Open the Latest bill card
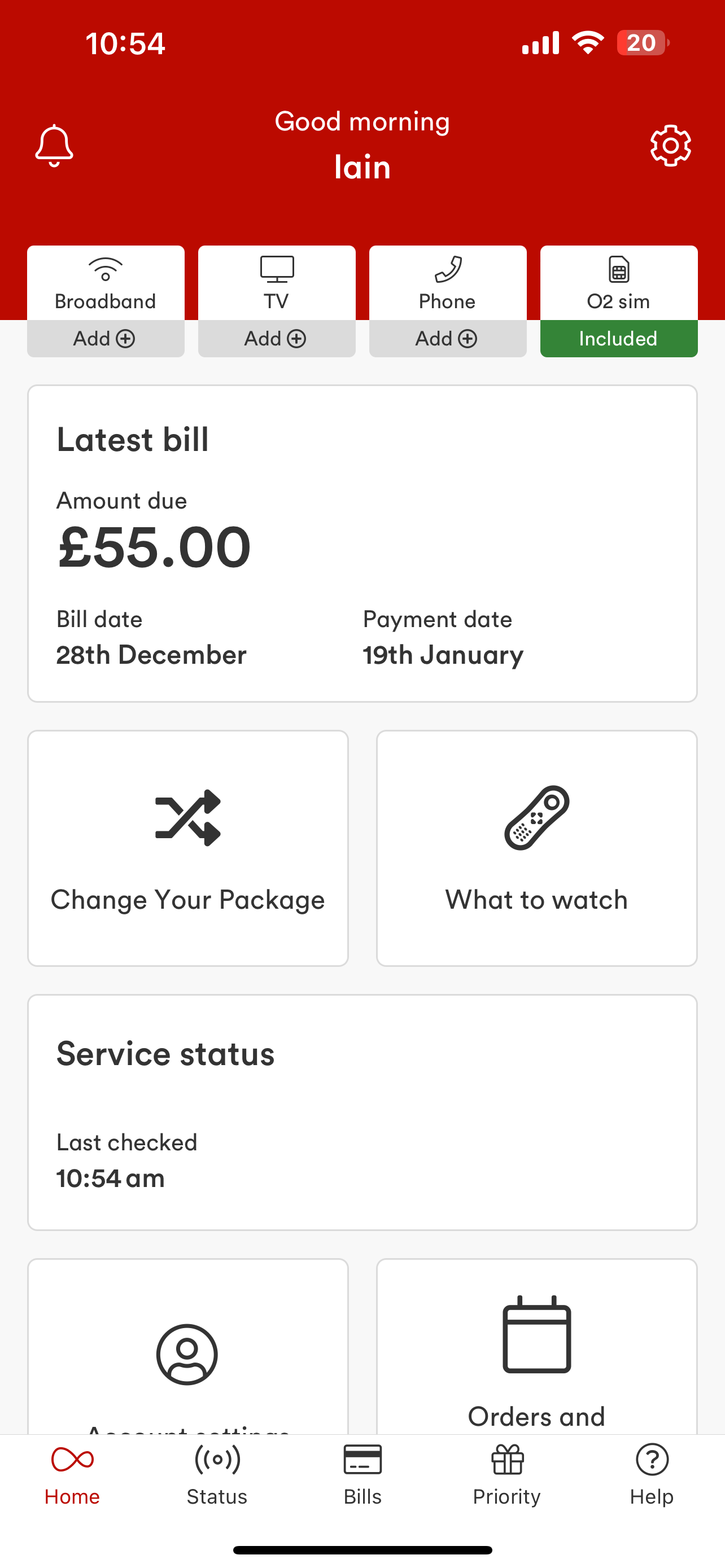Viewport: 725px width, 1568px height. tap(362, 543)
